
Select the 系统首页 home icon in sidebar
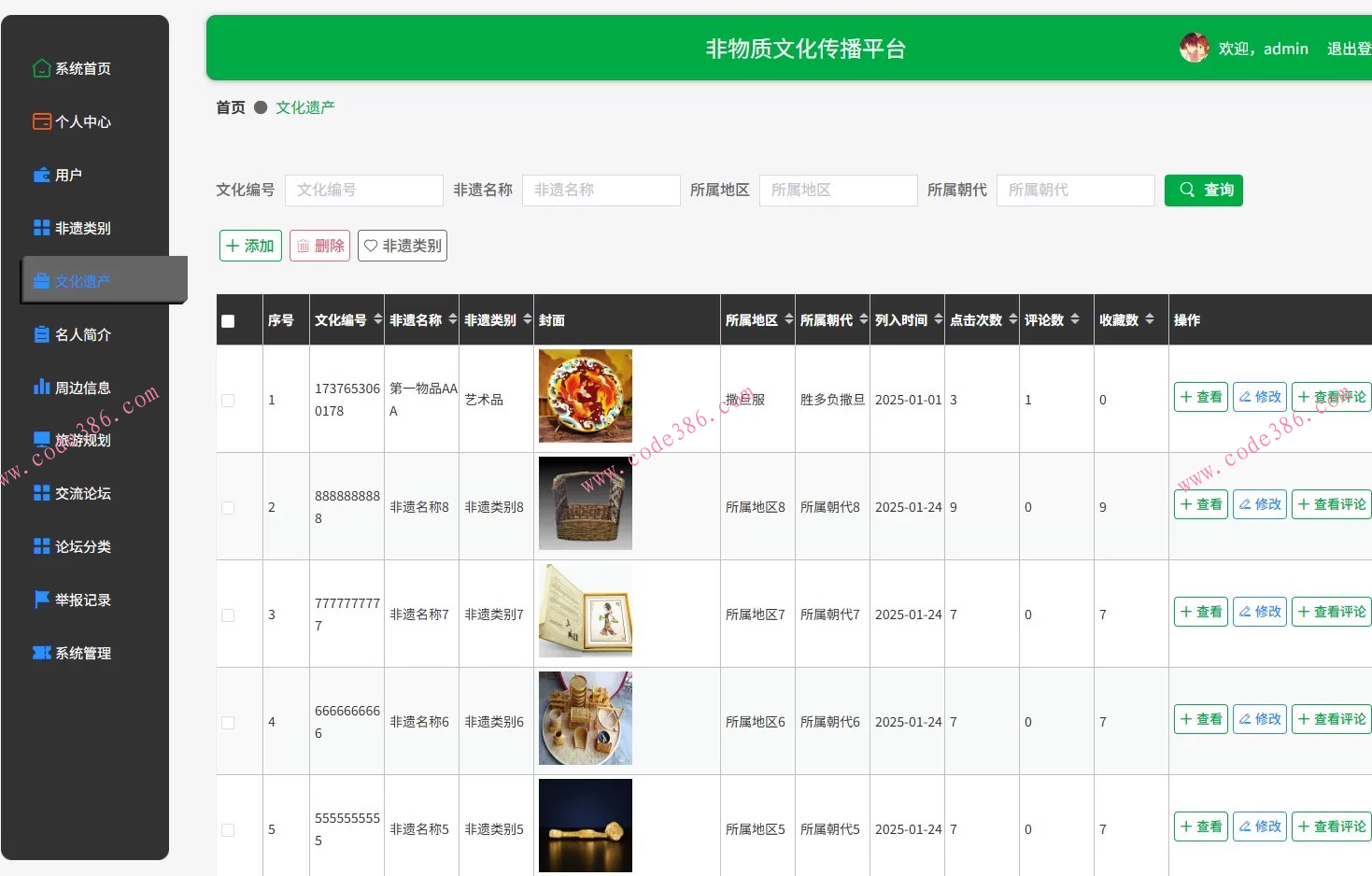click(x=41, y=67)
